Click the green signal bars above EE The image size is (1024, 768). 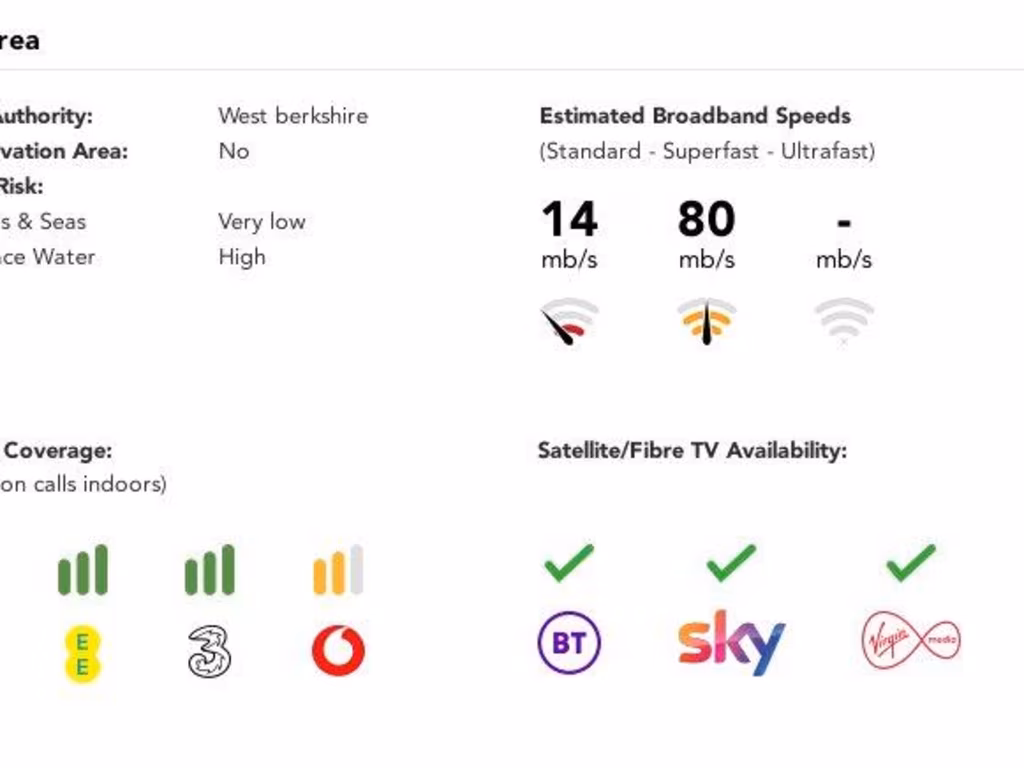(x=83, y=570)
